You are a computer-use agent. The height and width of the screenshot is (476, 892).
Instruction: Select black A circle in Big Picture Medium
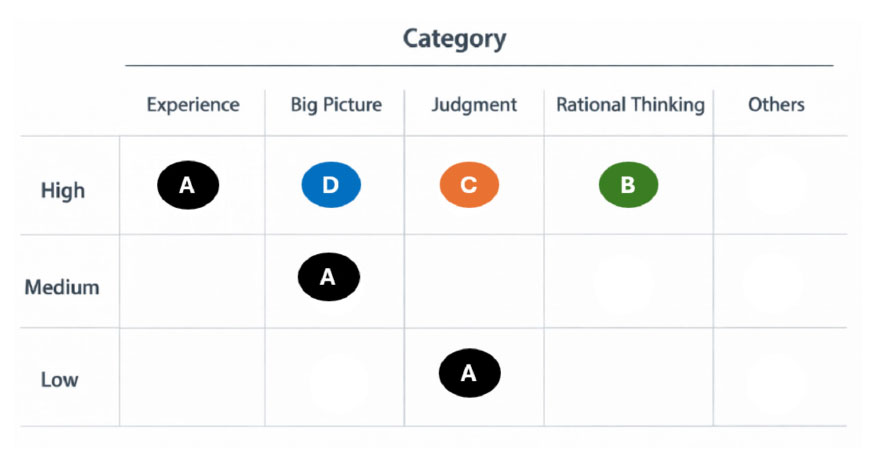pos(329,277)
